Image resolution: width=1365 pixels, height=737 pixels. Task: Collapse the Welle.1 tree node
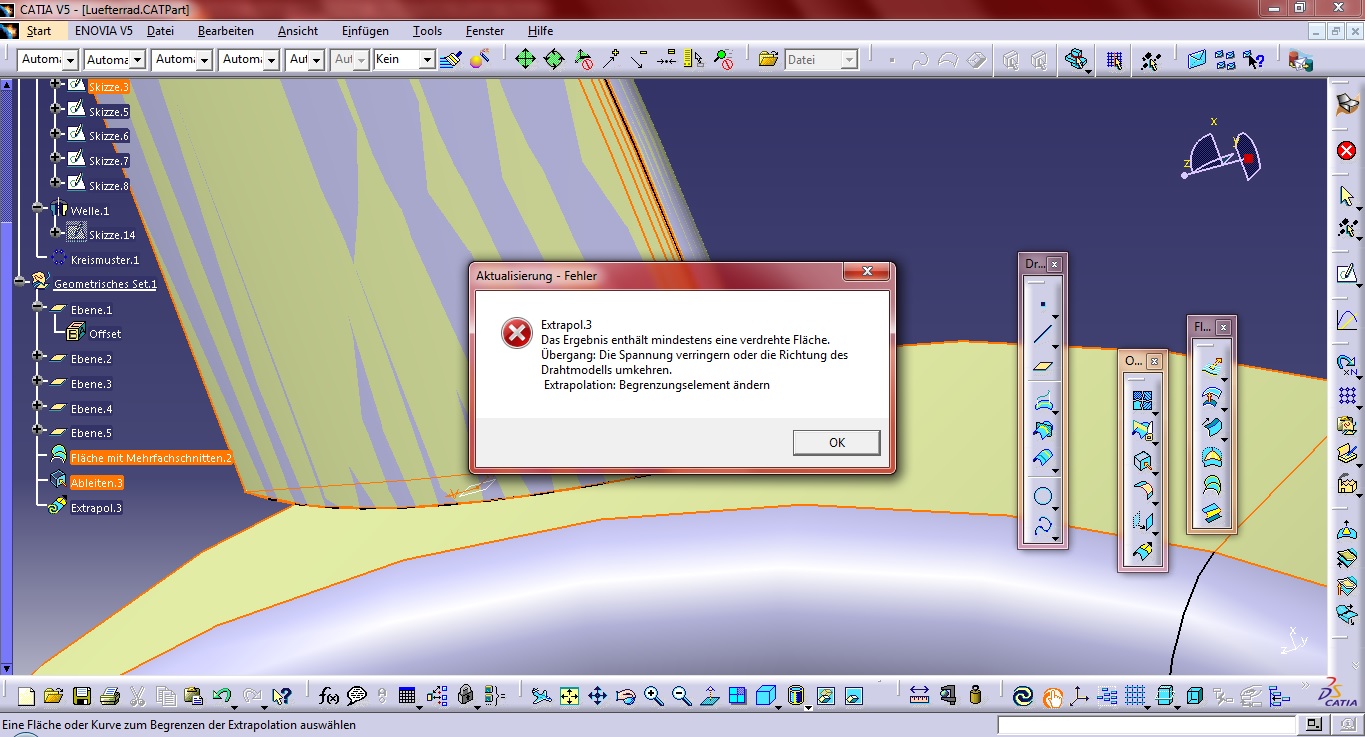click(x=38, y=209)
